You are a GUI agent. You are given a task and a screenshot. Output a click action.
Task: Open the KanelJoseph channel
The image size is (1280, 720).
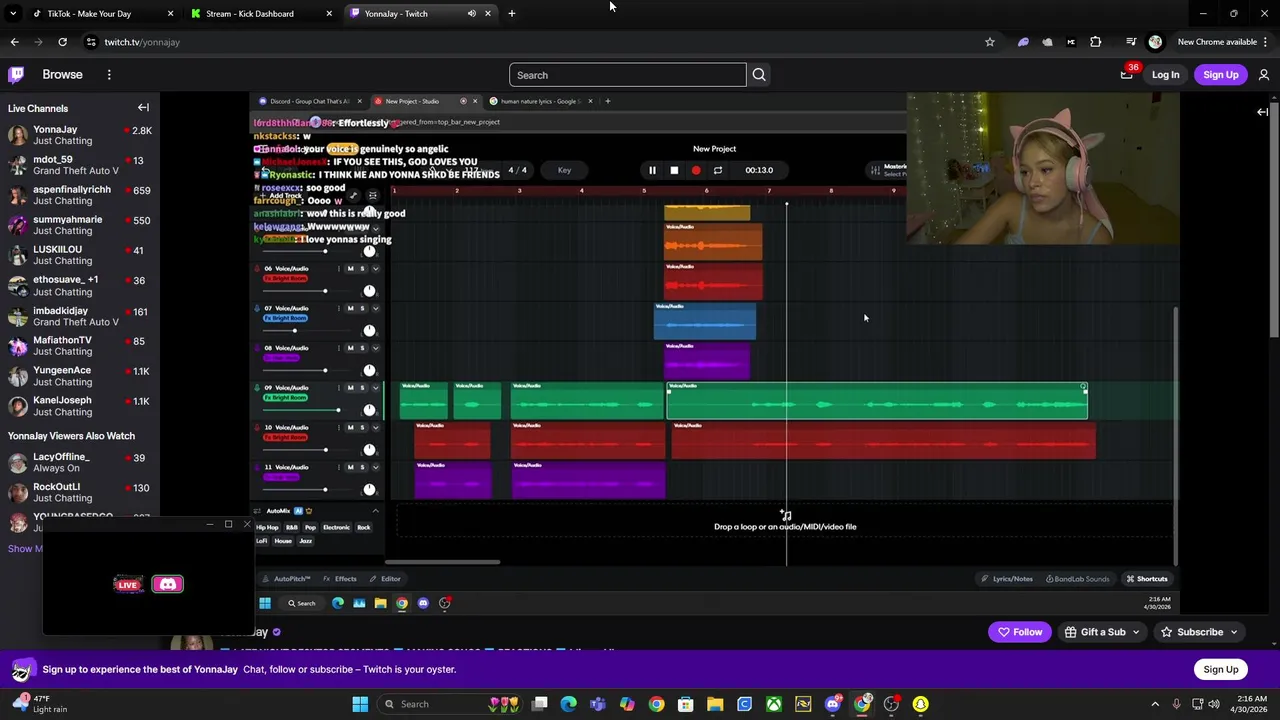pyautogui.click(x=78, y=406)
